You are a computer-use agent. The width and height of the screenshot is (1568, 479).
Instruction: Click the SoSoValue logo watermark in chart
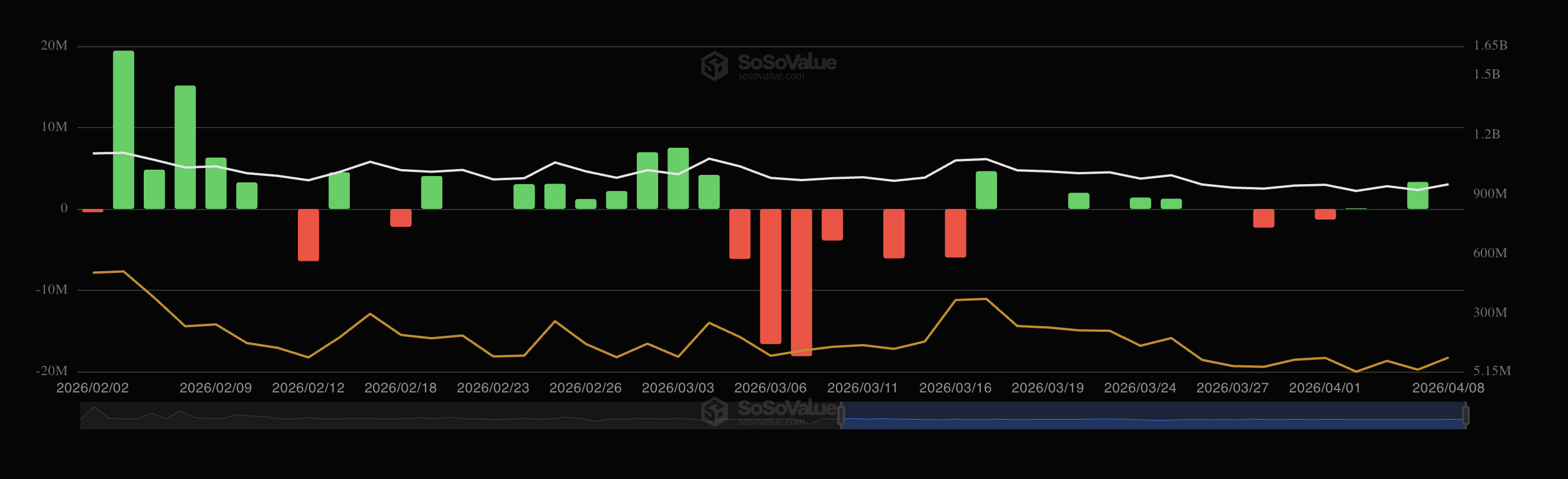point(769,65)
